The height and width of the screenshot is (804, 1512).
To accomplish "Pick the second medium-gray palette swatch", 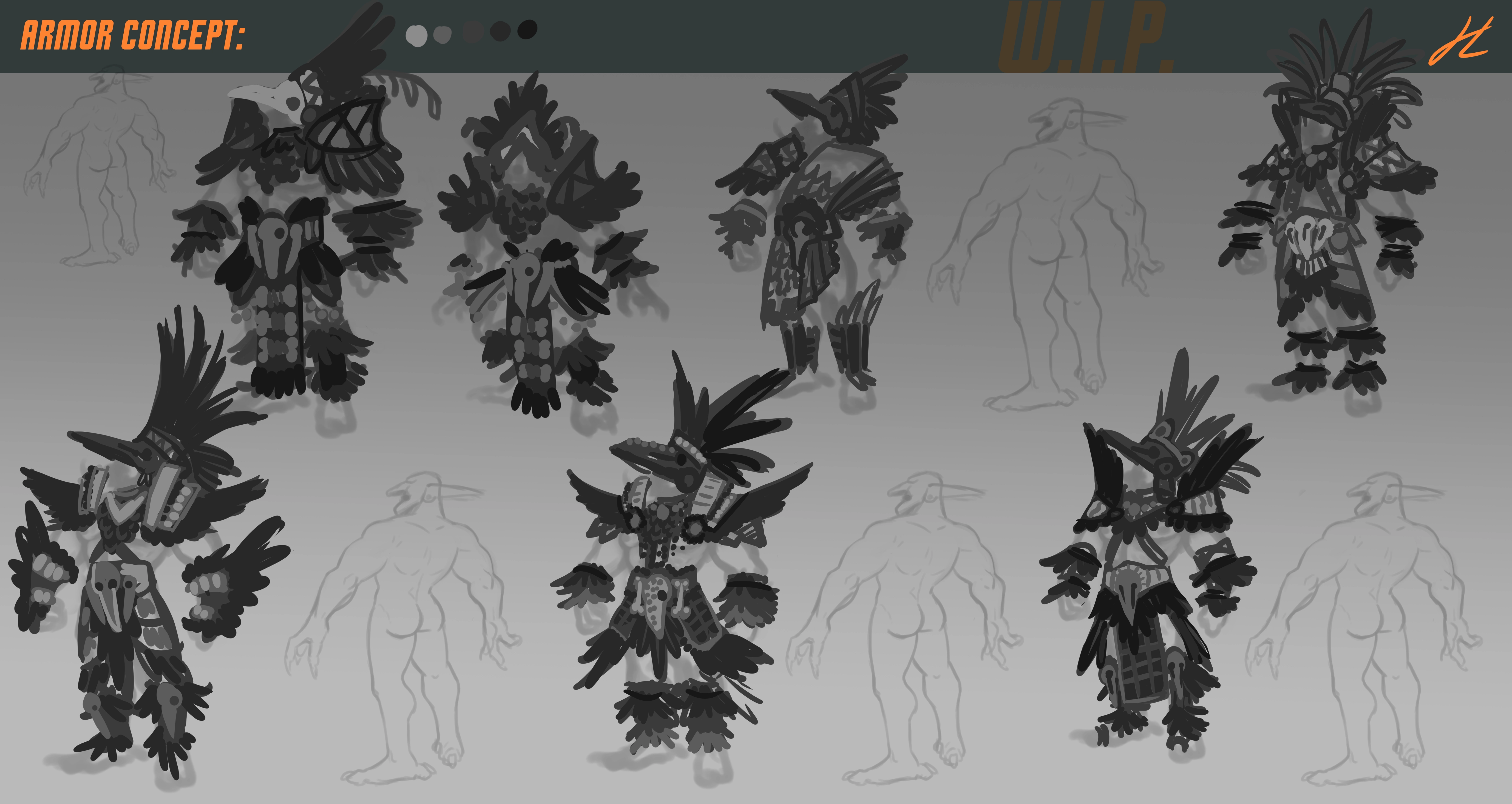I will [x=442, y=35].
